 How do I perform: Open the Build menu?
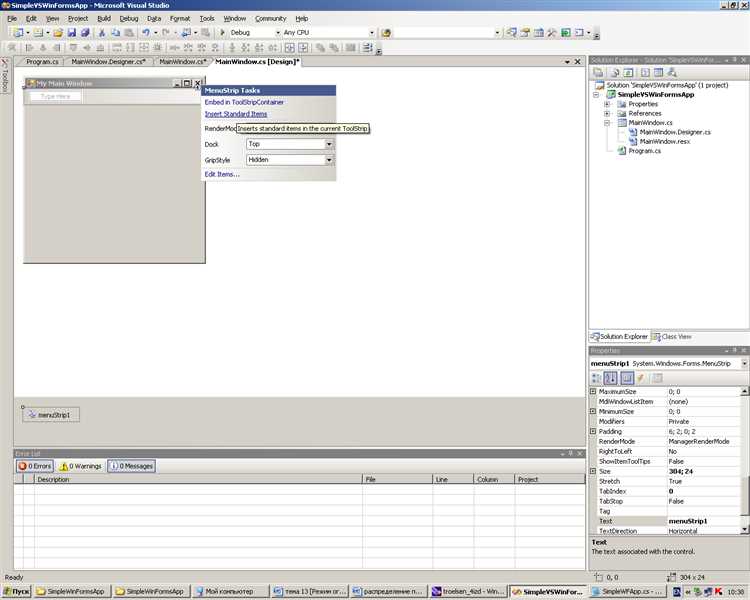(x=104, y=18)
